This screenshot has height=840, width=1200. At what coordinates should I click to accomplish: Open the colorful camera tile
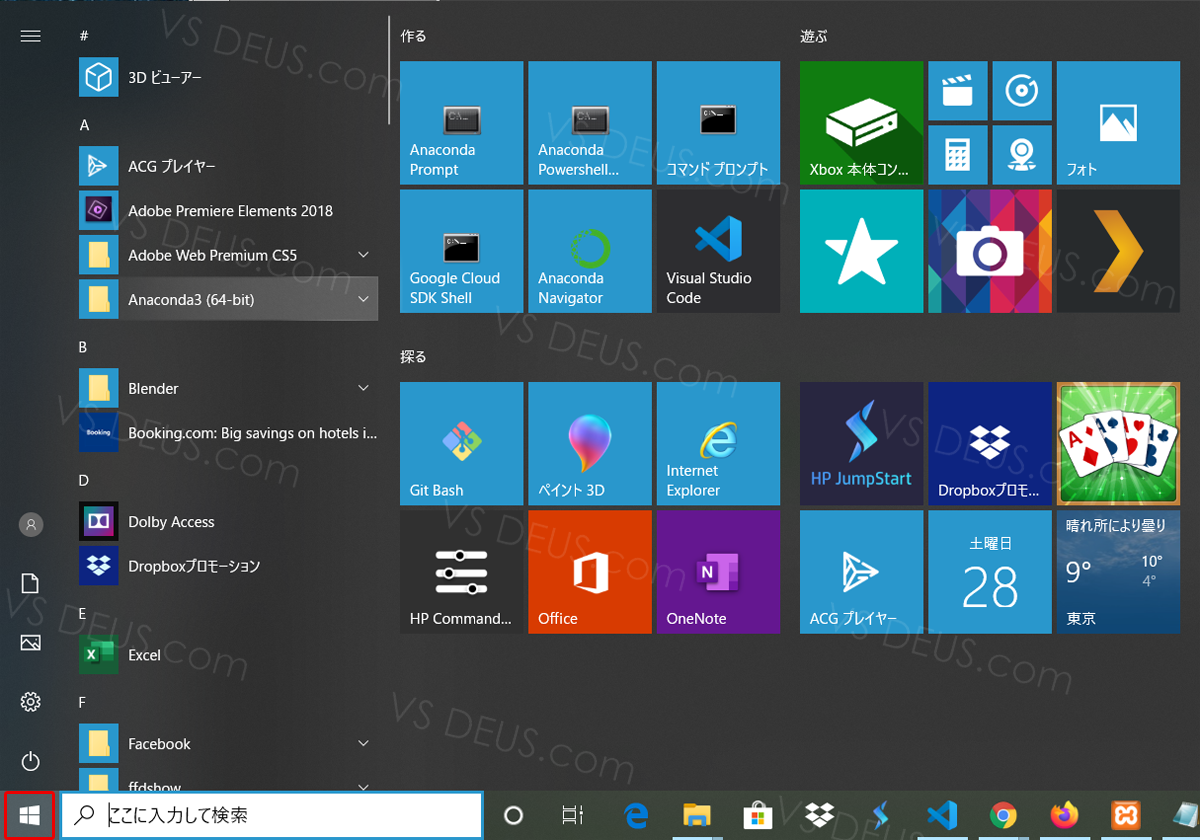990,251
